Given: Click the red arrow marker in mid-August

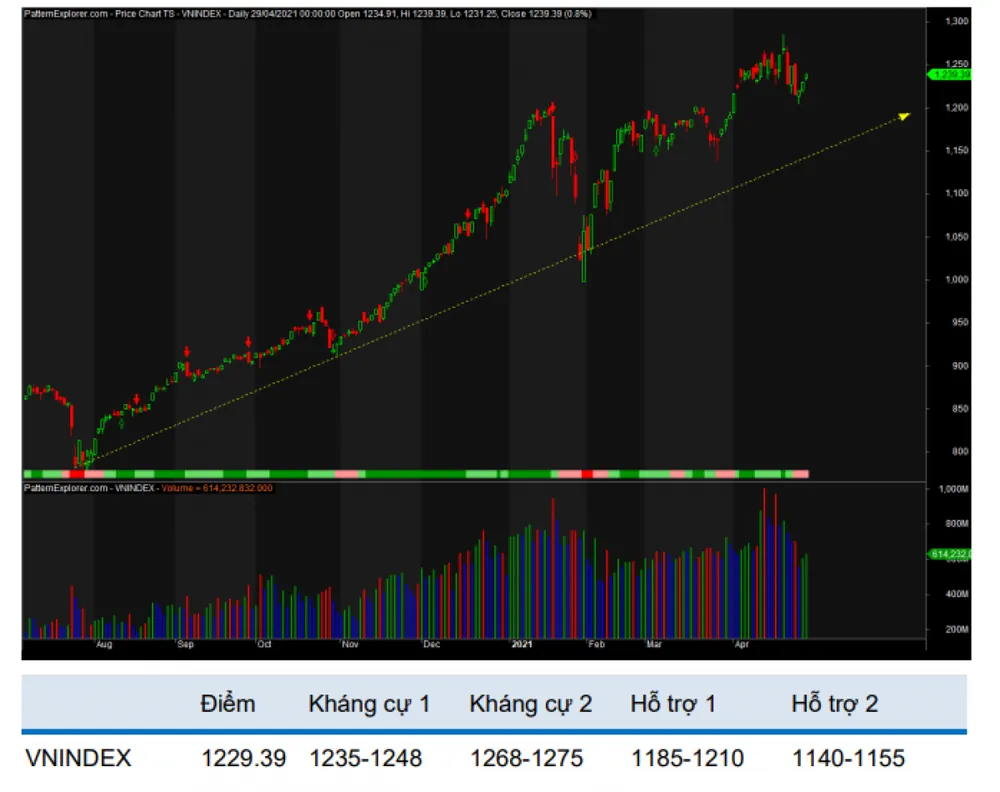Looking at the screenshot, I should (137, 399).
